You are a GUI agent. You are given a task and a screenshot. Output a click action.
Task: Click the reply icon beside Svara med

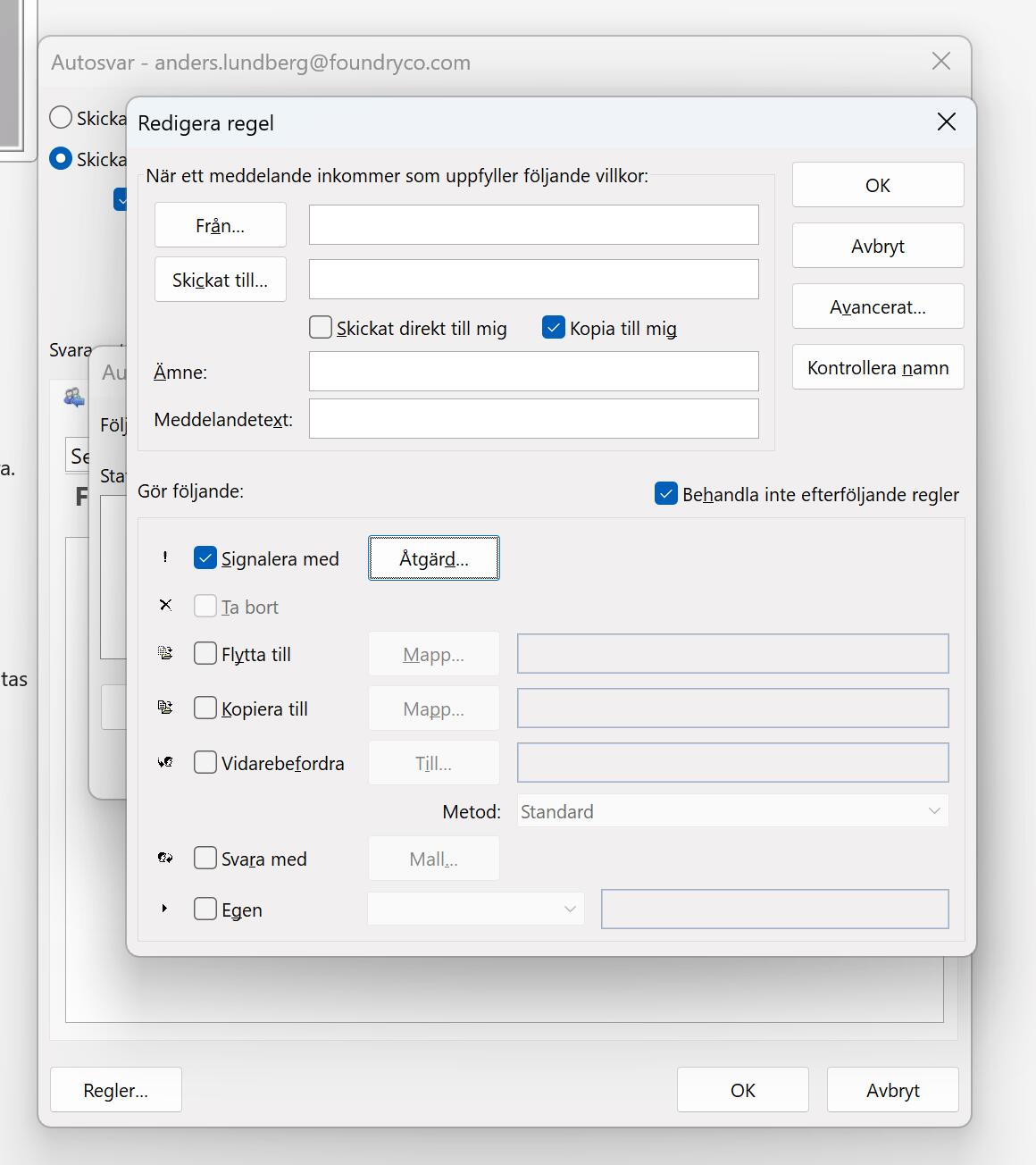164,858
